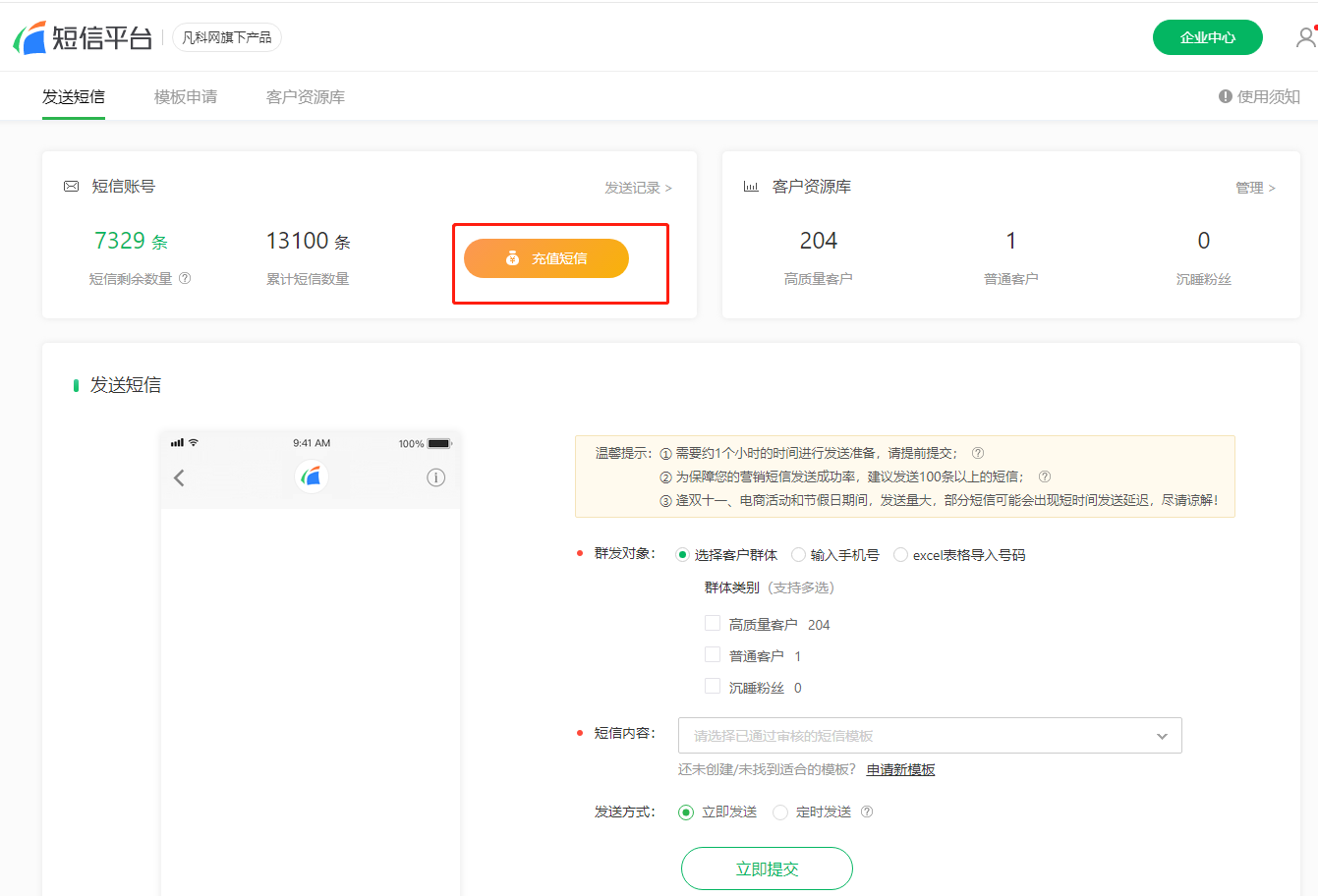Check the 沉睡粉丝 checkbox
Screen dimensions: 1318x896
click(713, 687)
